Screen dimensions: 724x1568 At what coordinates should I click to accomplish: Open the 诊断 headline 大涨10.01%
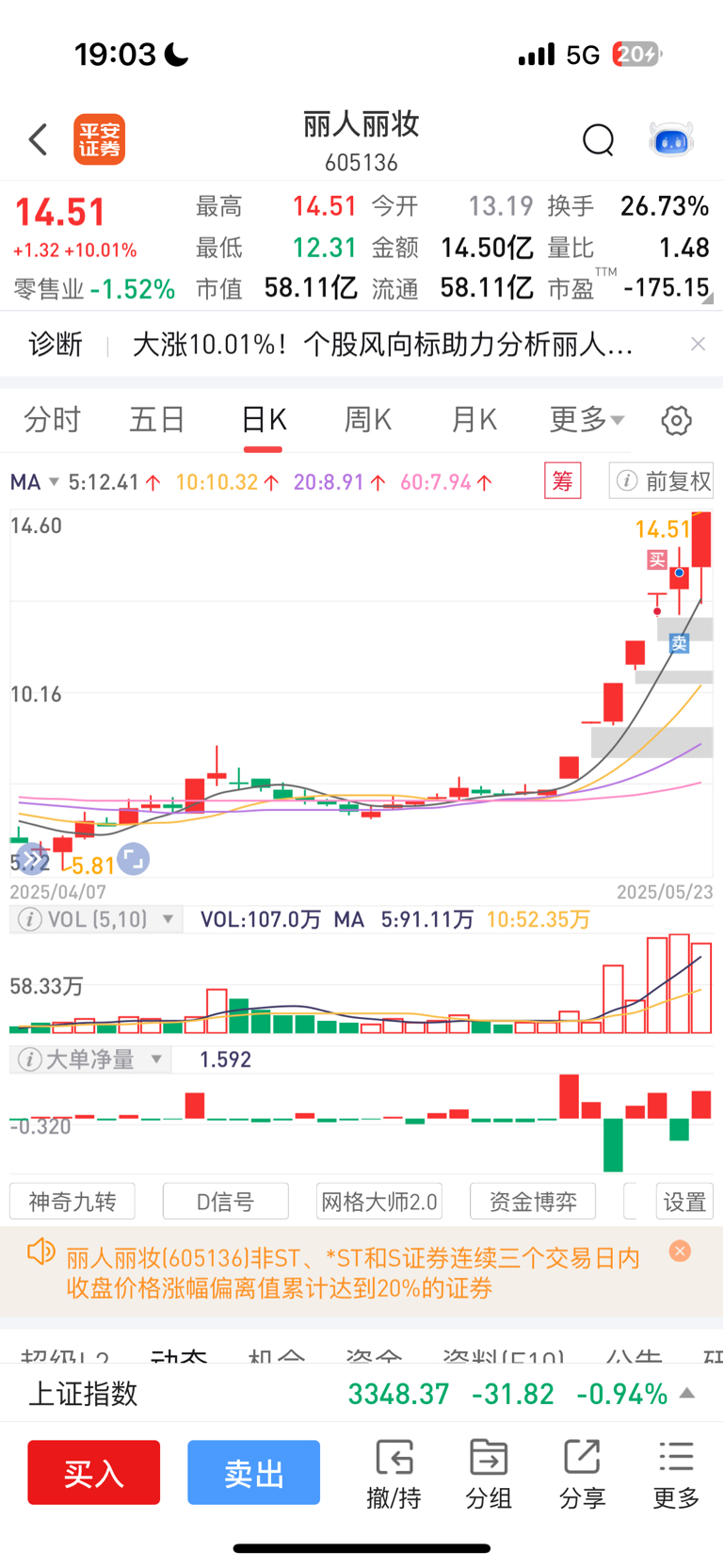(382, 345)
